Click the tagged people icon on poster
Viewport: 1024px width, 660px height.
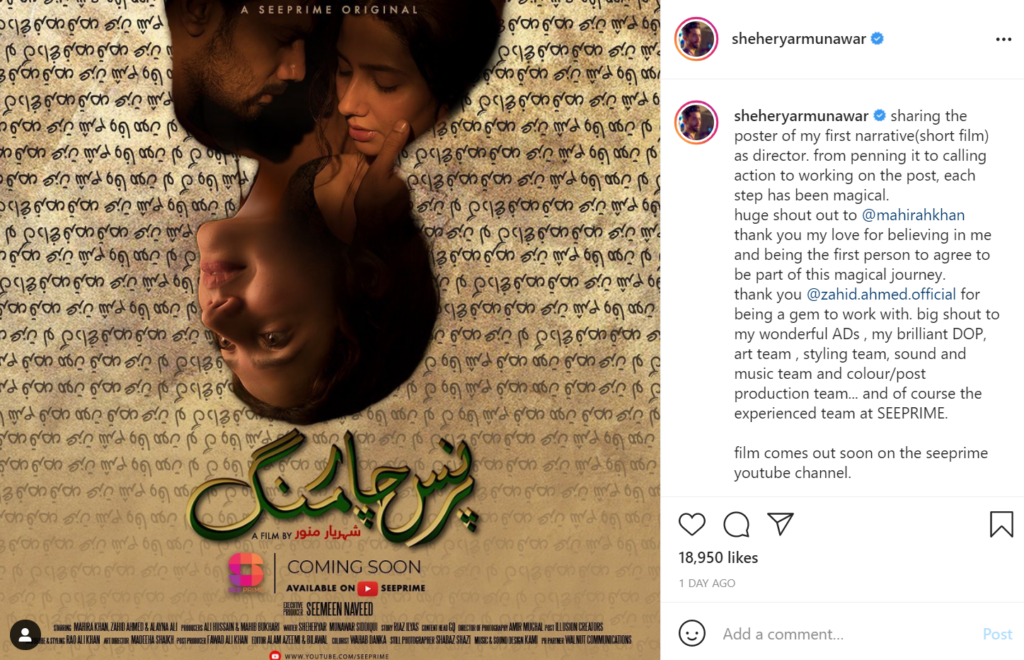click(25, 635)
